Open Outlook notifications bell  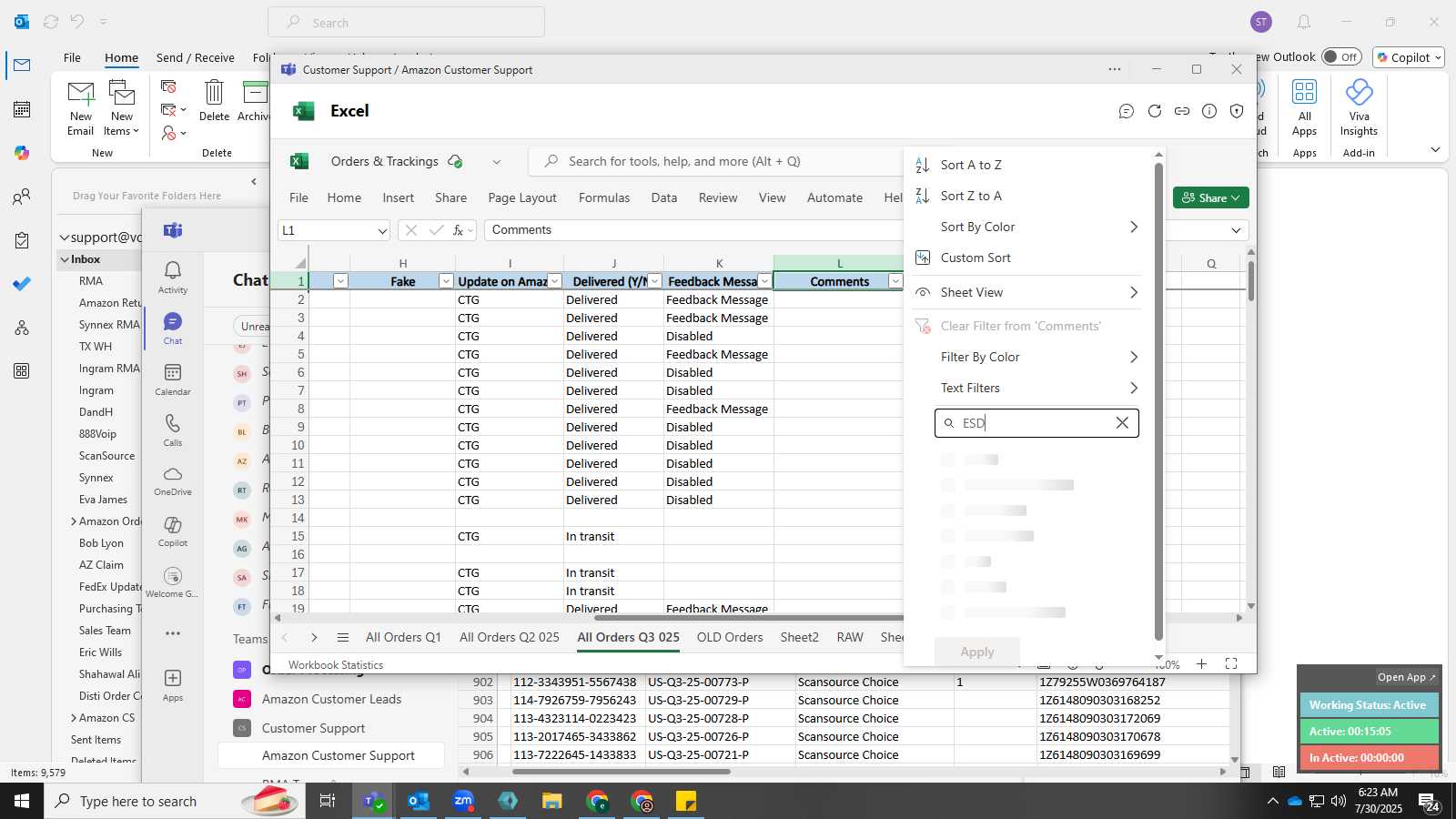(x=1304, y=22)
